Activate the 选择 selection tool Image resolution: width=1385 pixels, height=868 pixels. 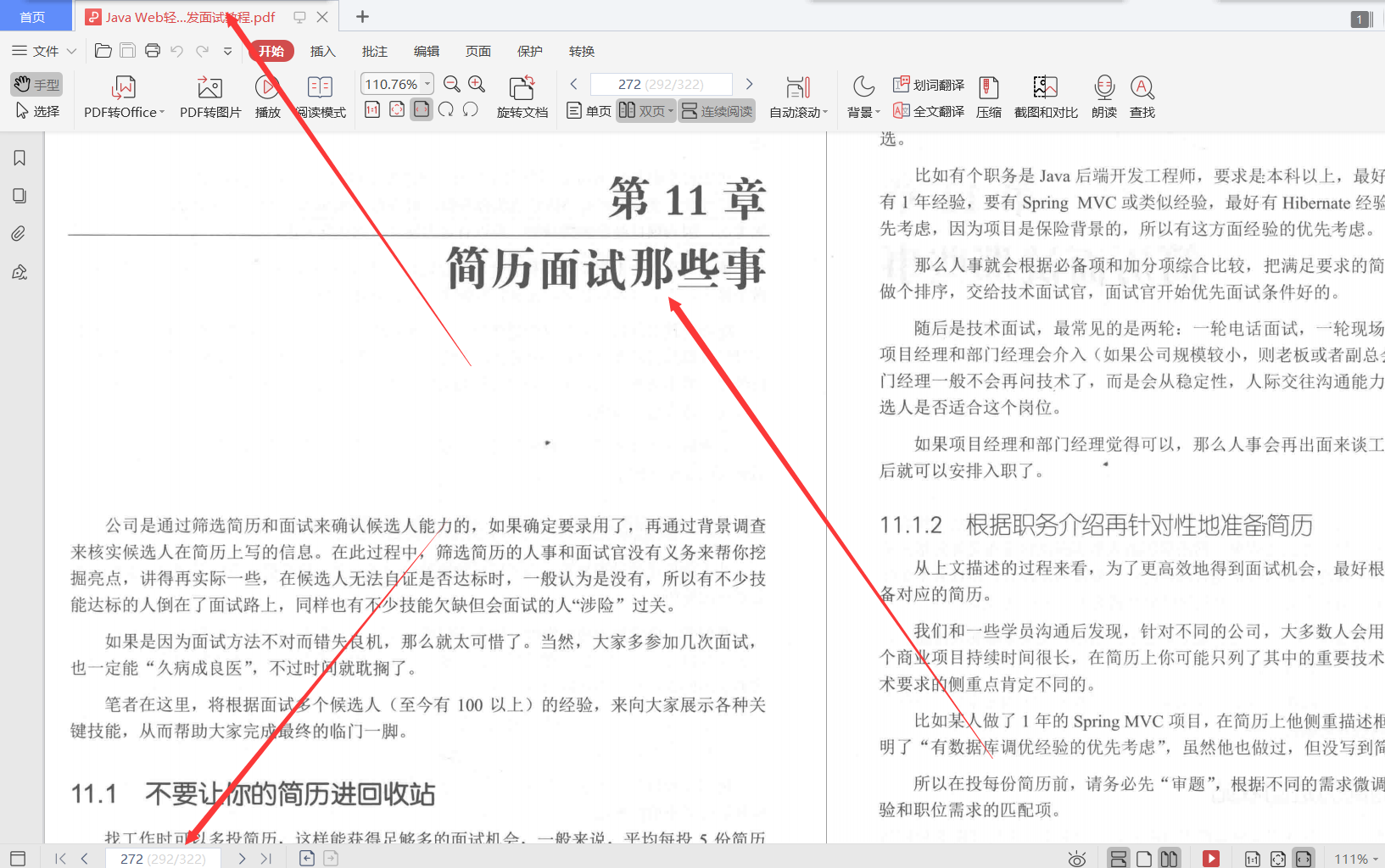[x=37, y=111]
